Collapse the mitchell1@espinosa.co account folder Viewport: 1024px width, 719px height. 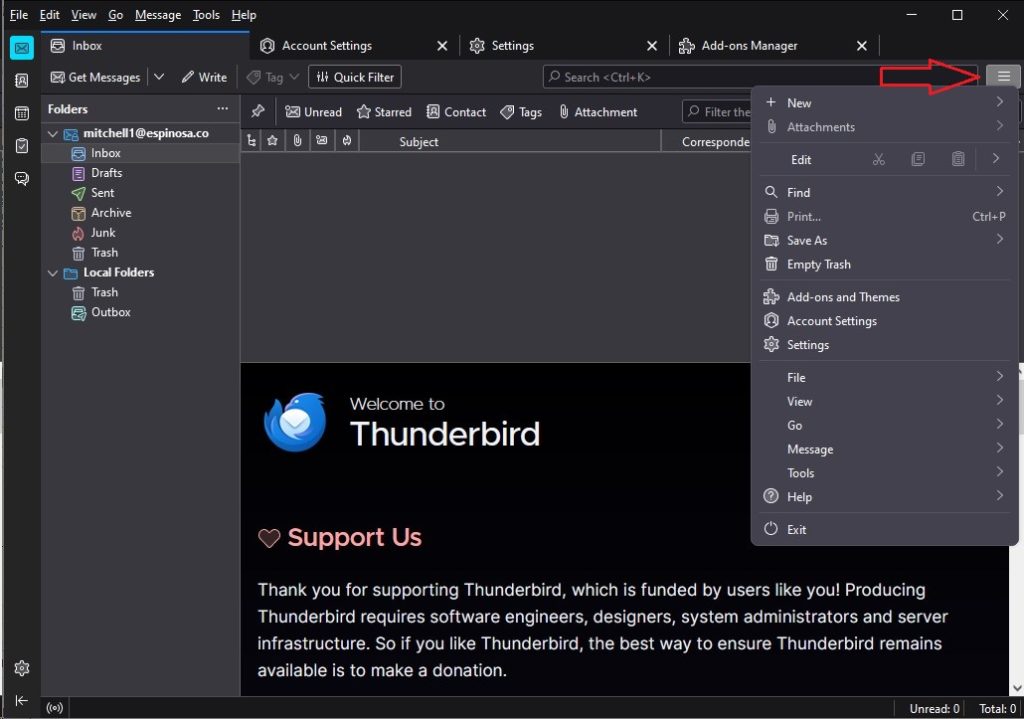(52, 132)
